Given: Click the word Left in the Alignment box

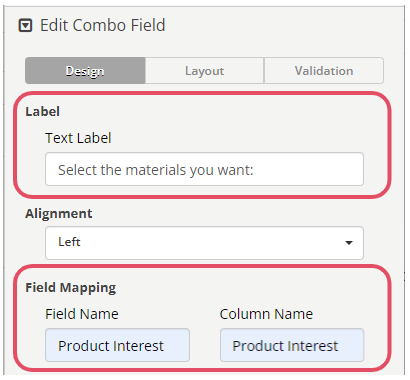Looking at the screenshot, I should click(69, 242).
